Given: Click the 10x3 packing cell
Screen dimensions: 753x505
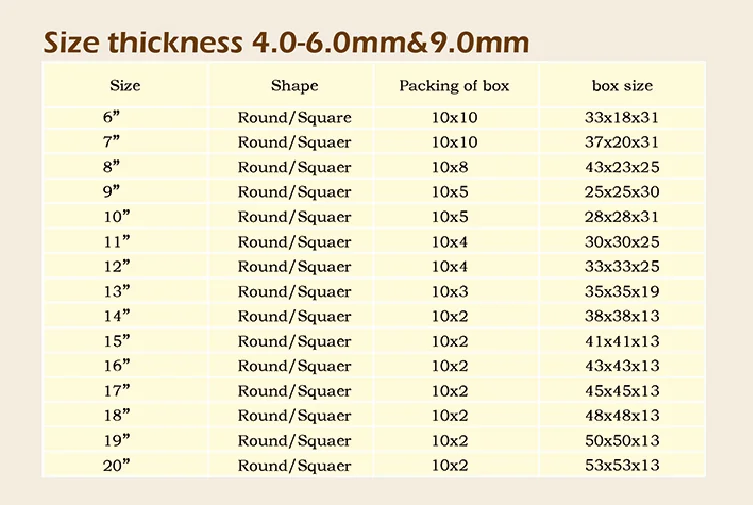Looking at the screenshot, I should pos(450,291).
